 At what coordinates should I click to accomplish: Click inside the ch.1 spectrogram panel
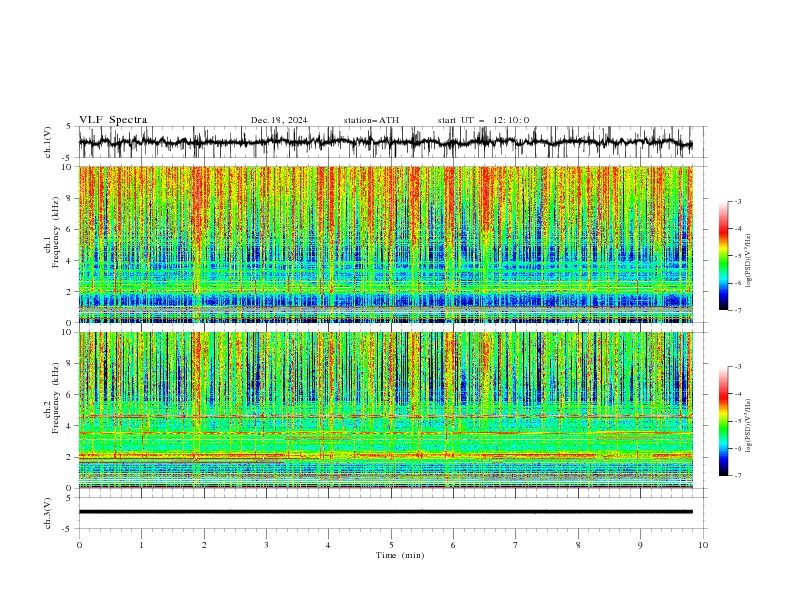pyautogui.click(x=385, y=244)
